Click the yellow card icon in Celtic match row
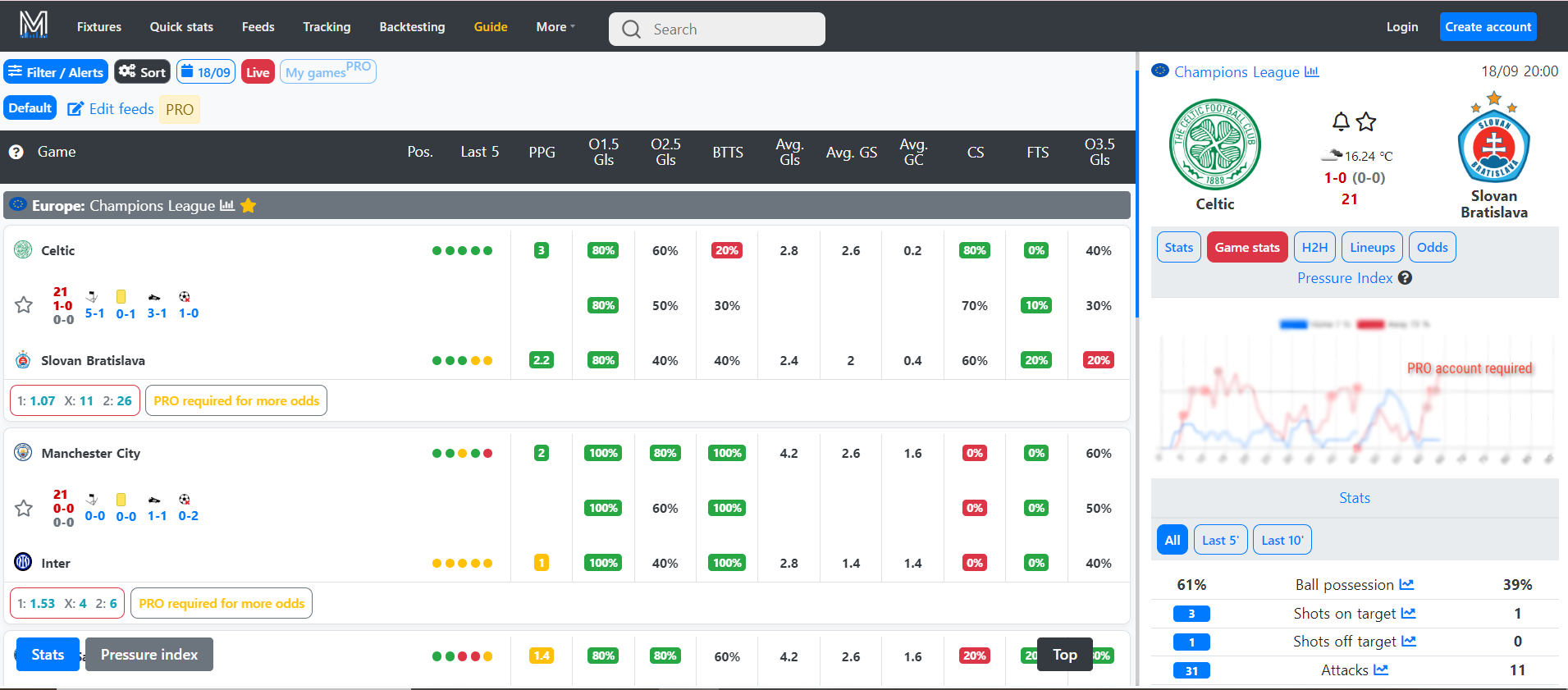The width and height of the screenshot is (1568, 690). tap(121, 296)
